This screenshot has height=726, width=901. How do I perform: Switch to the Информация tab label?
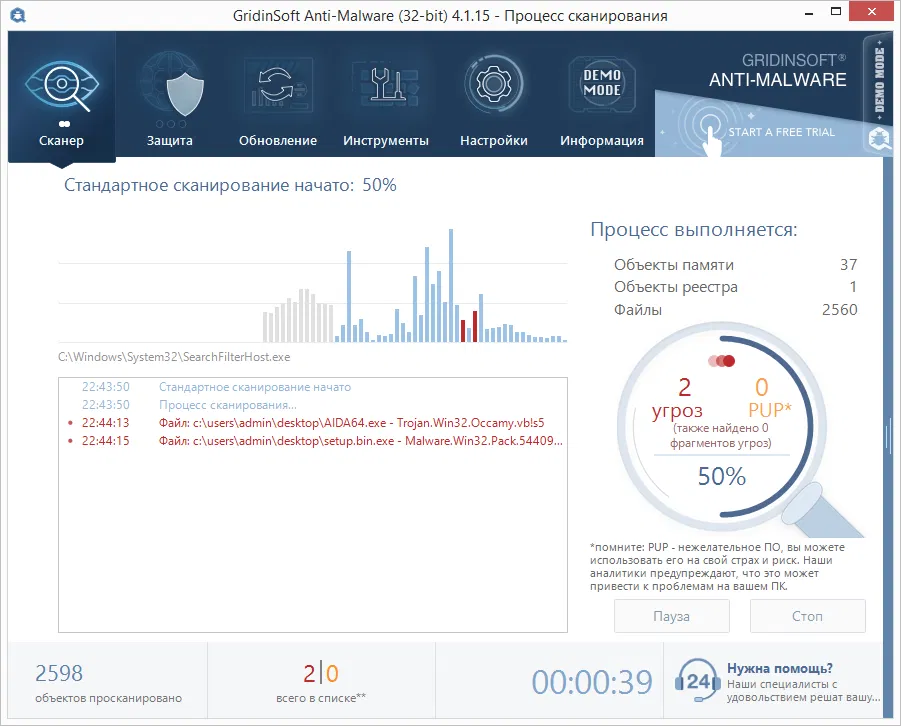click(602, 140)
